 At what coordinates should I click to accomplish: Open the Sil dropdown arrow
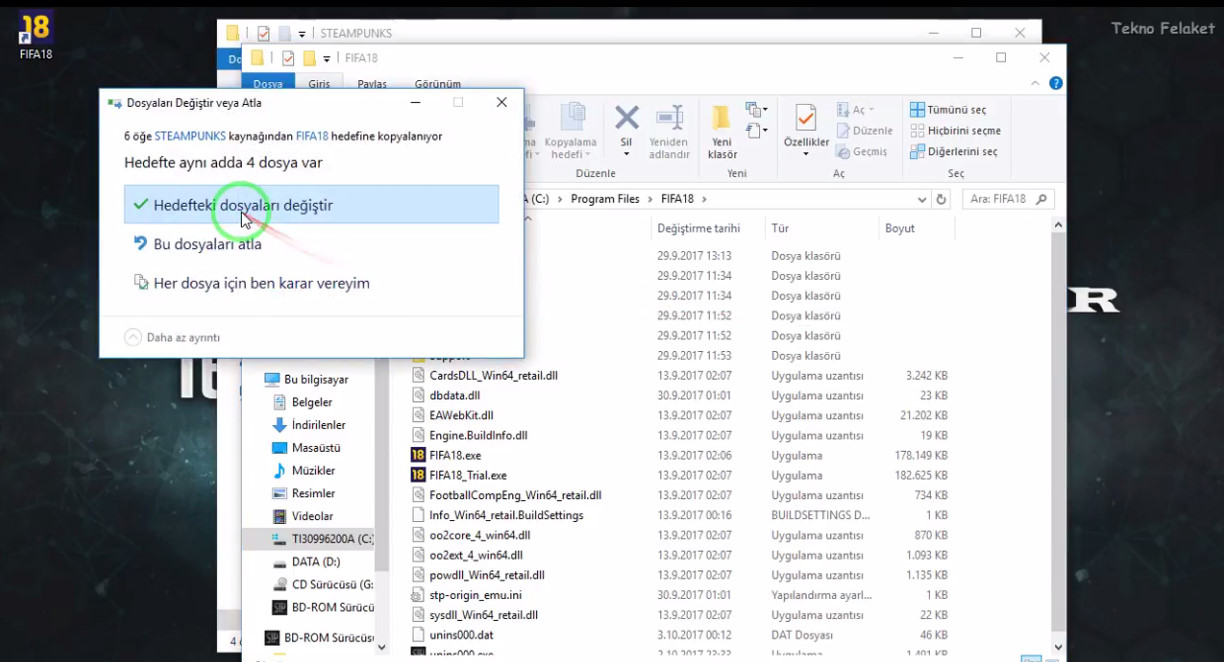click(626, 155)
